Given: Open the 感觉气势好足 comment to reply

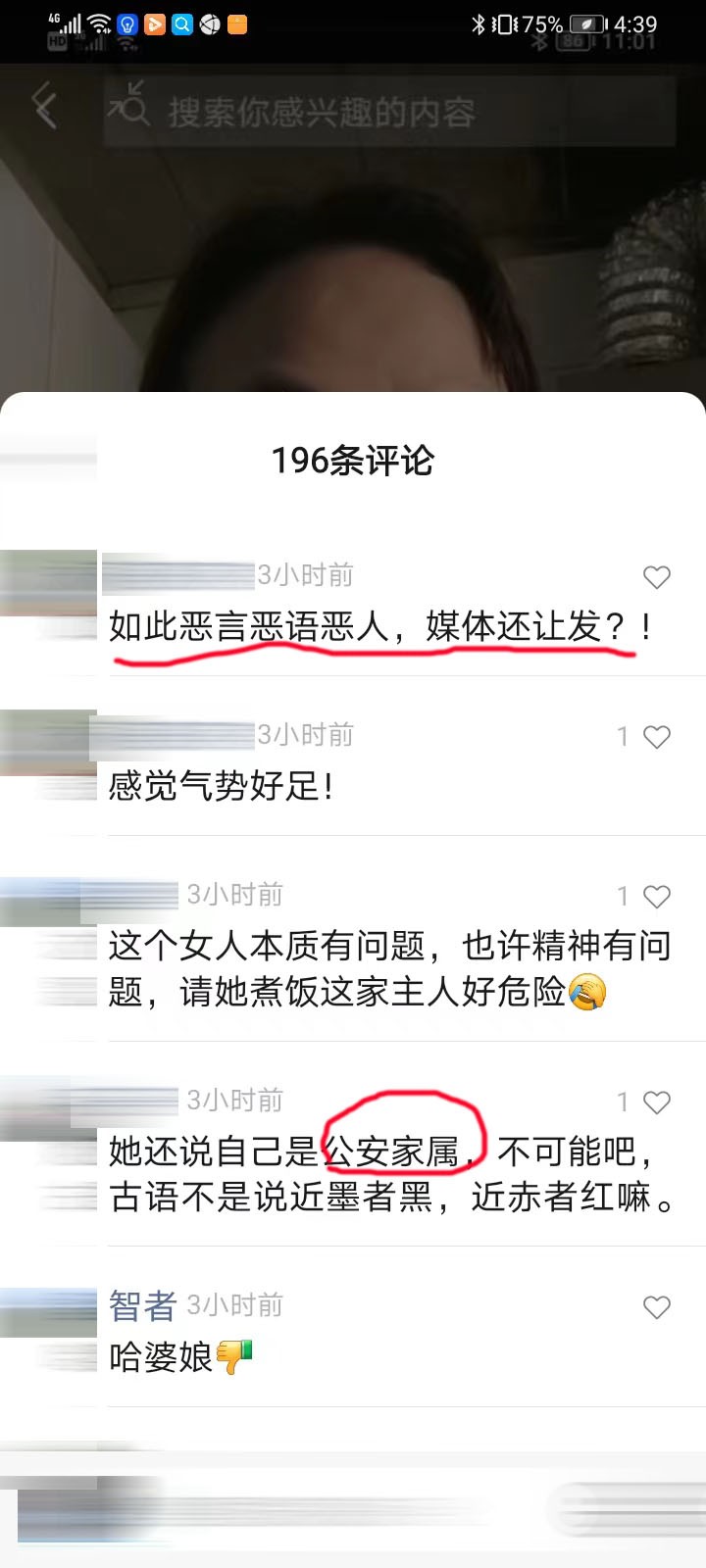Looking at the screenshot, I should (x=222, y=786).
